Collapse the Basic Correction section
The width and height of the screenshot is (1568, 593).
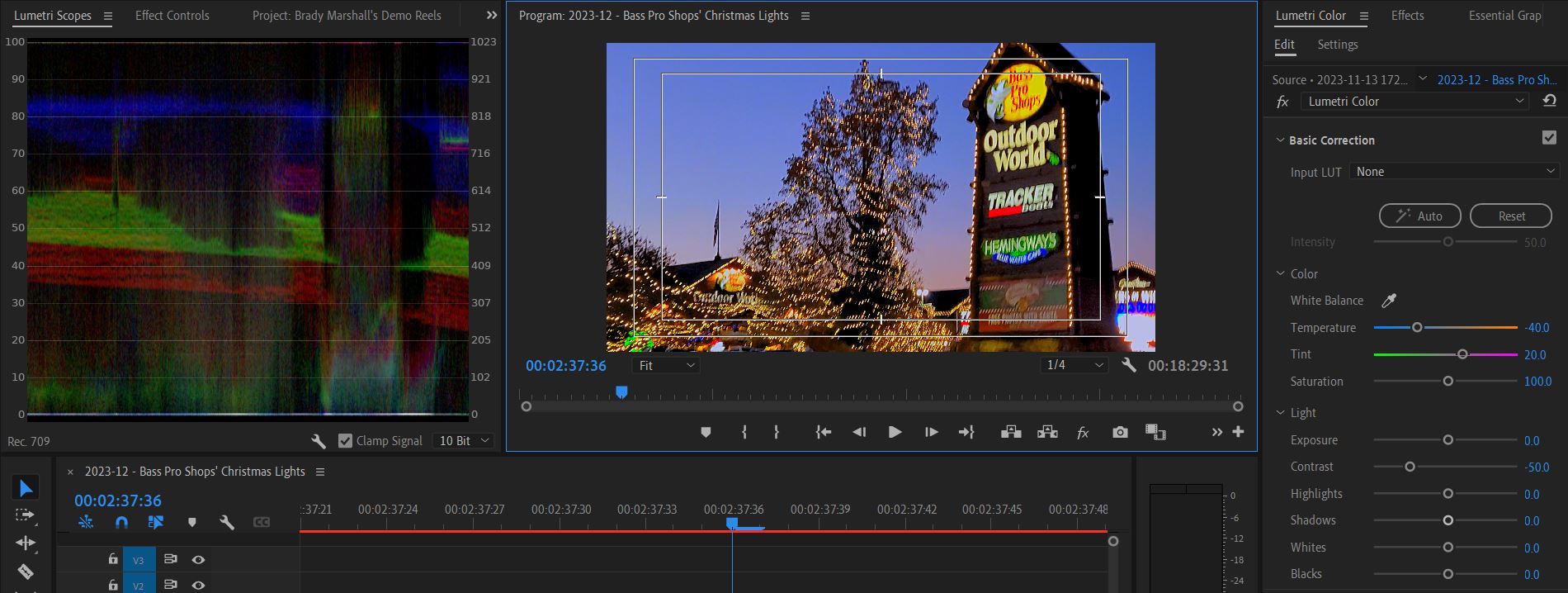(x=1281, y=140)
